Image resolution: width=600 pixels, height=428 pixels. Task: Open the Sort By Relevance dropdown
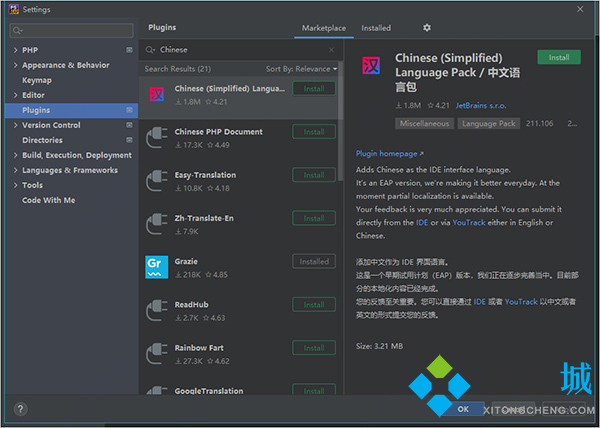click(302, 69)
